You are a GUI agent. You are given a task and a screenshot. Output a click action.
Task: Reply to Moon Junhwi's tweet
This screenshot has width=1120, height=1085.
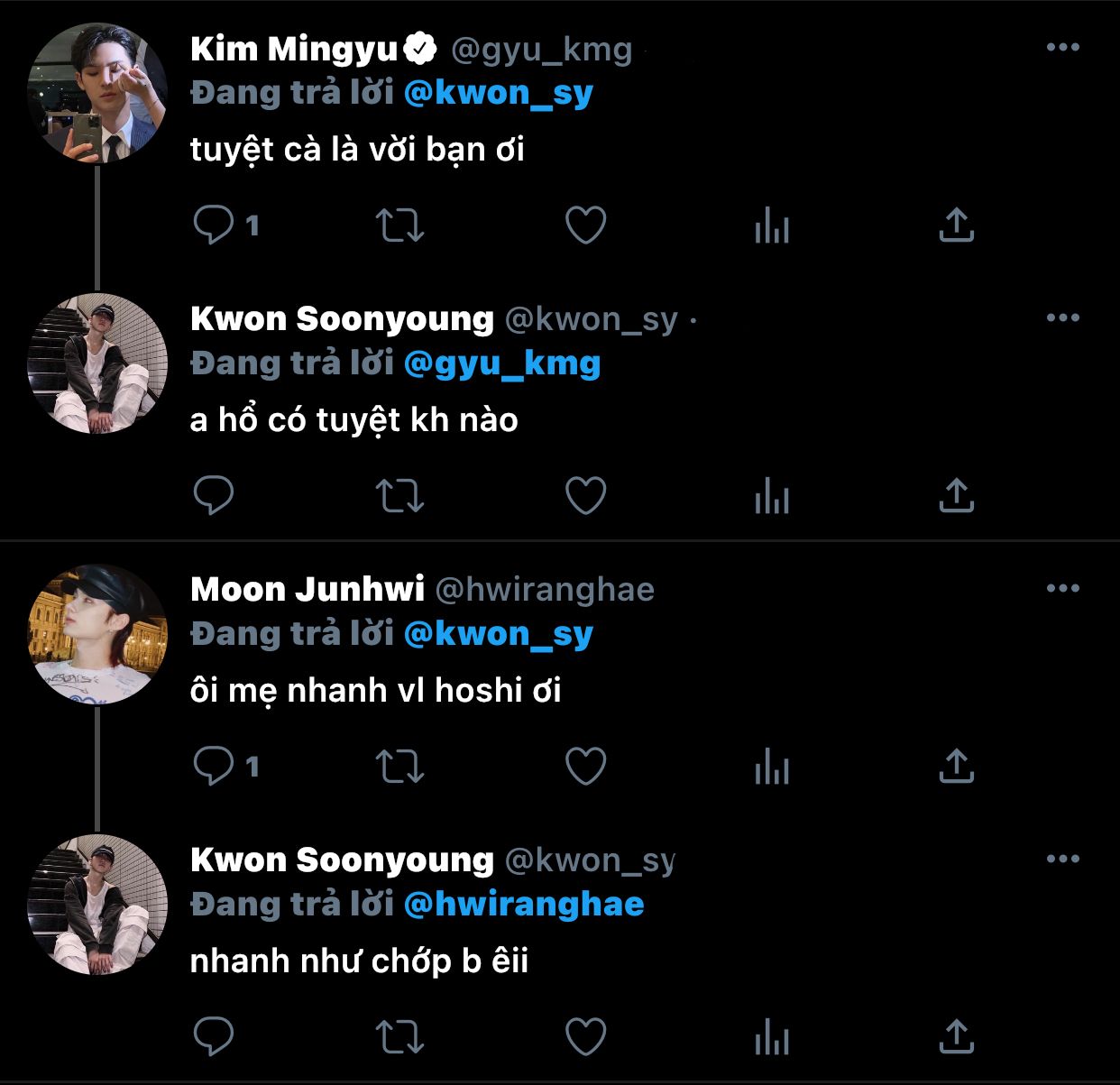pyautogui.click(x=214, y=766)
